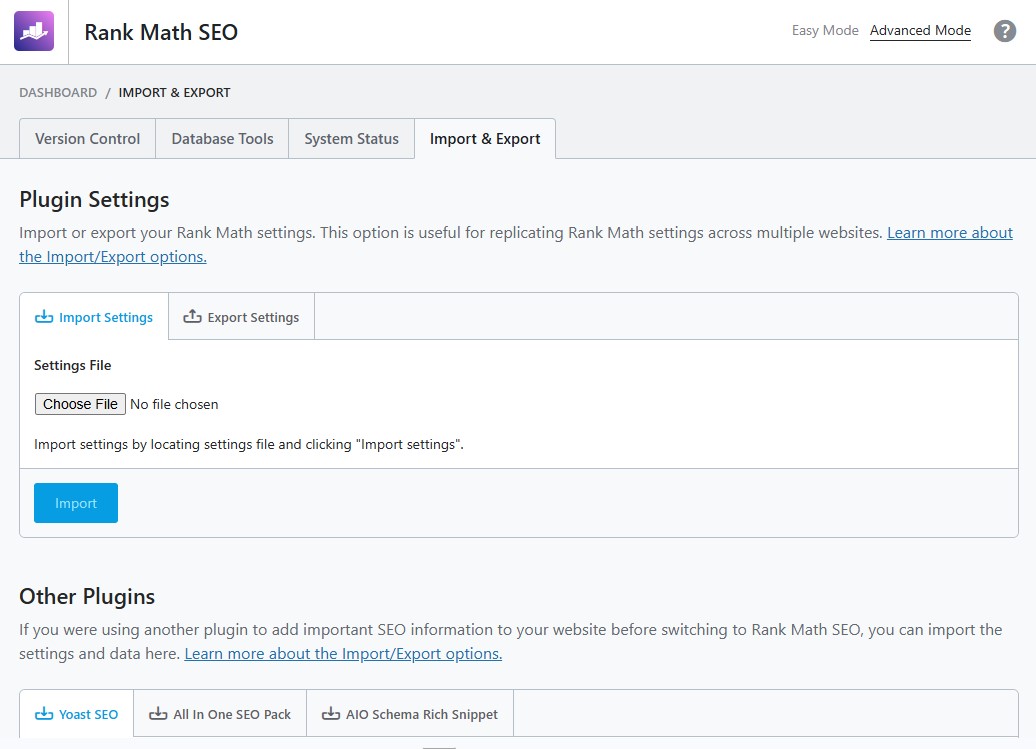Select the Import & Export tab

pos(485,139)
